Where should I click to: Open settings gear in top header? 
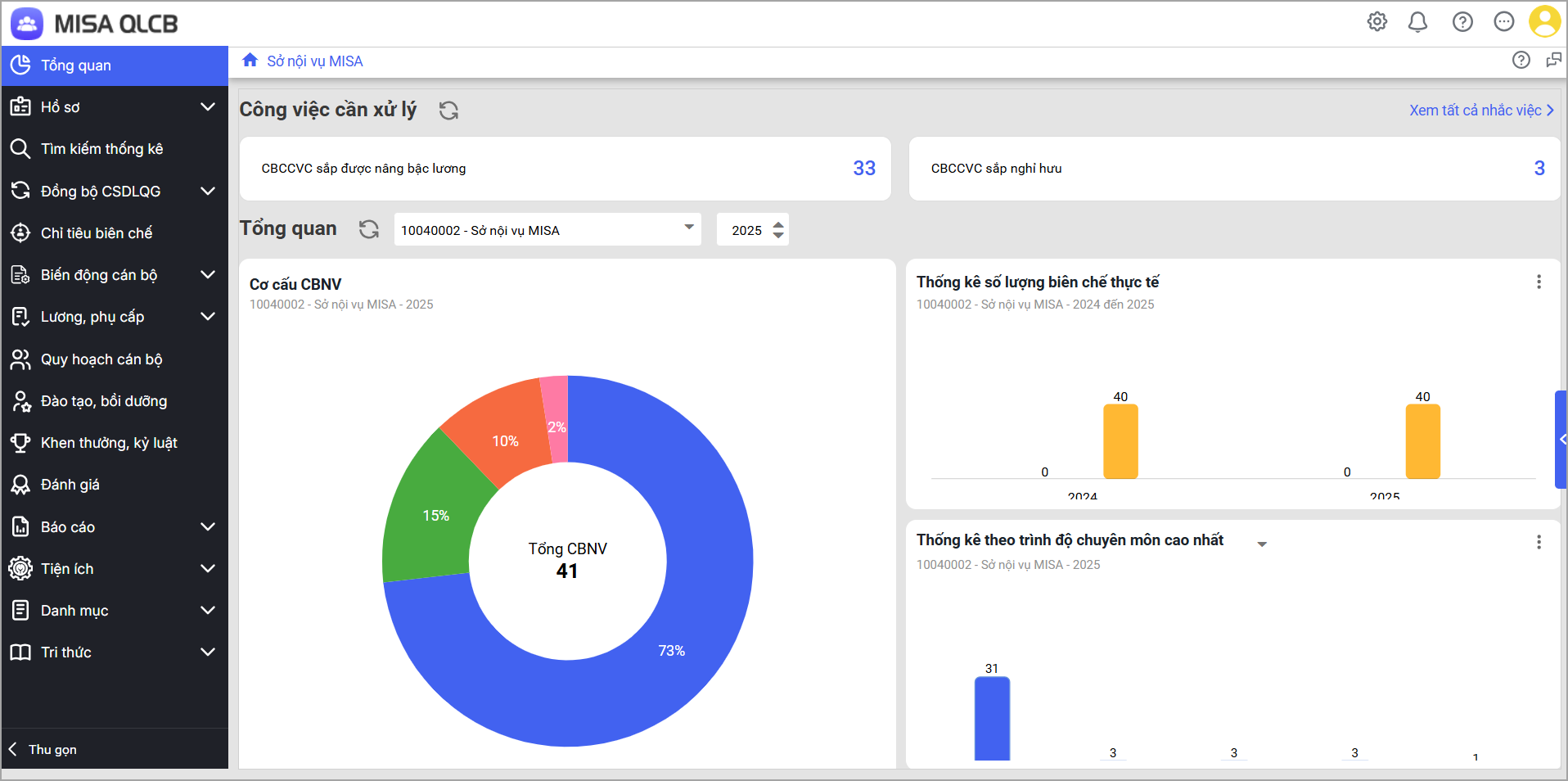(x=1377, y=22)
